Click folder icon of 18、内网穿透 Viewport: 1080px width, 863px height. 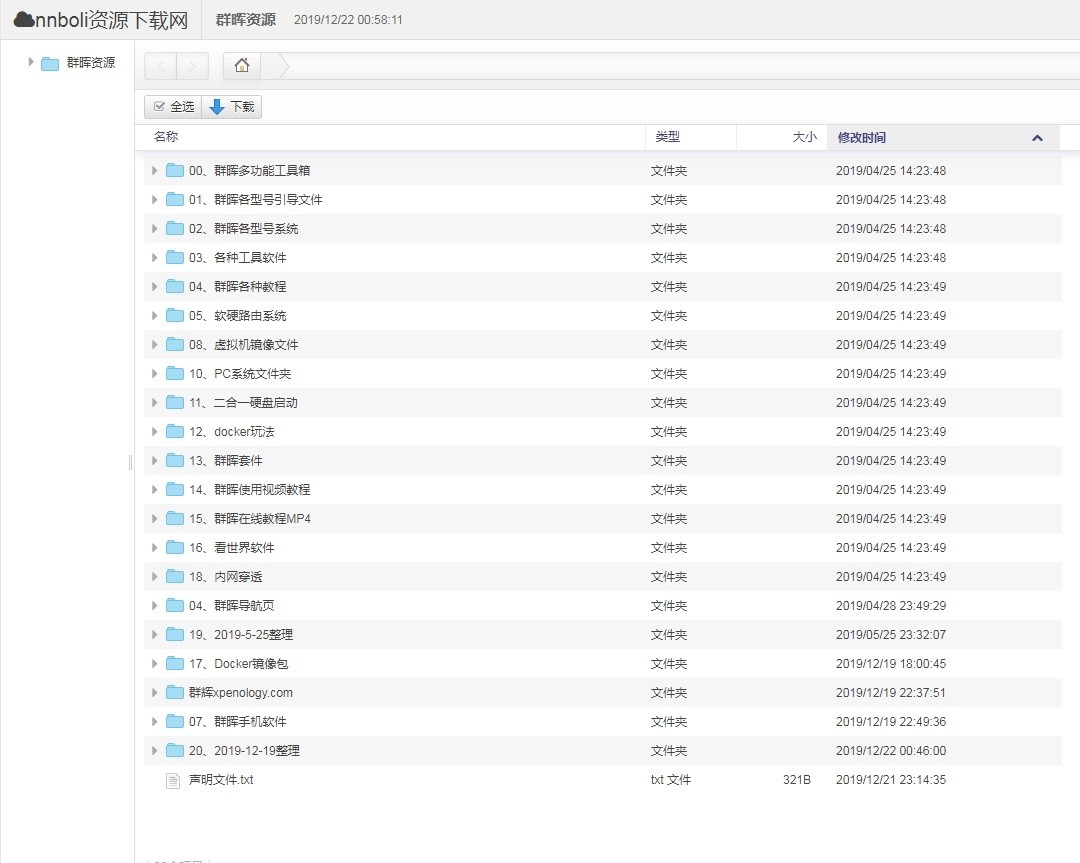(175, 576)
